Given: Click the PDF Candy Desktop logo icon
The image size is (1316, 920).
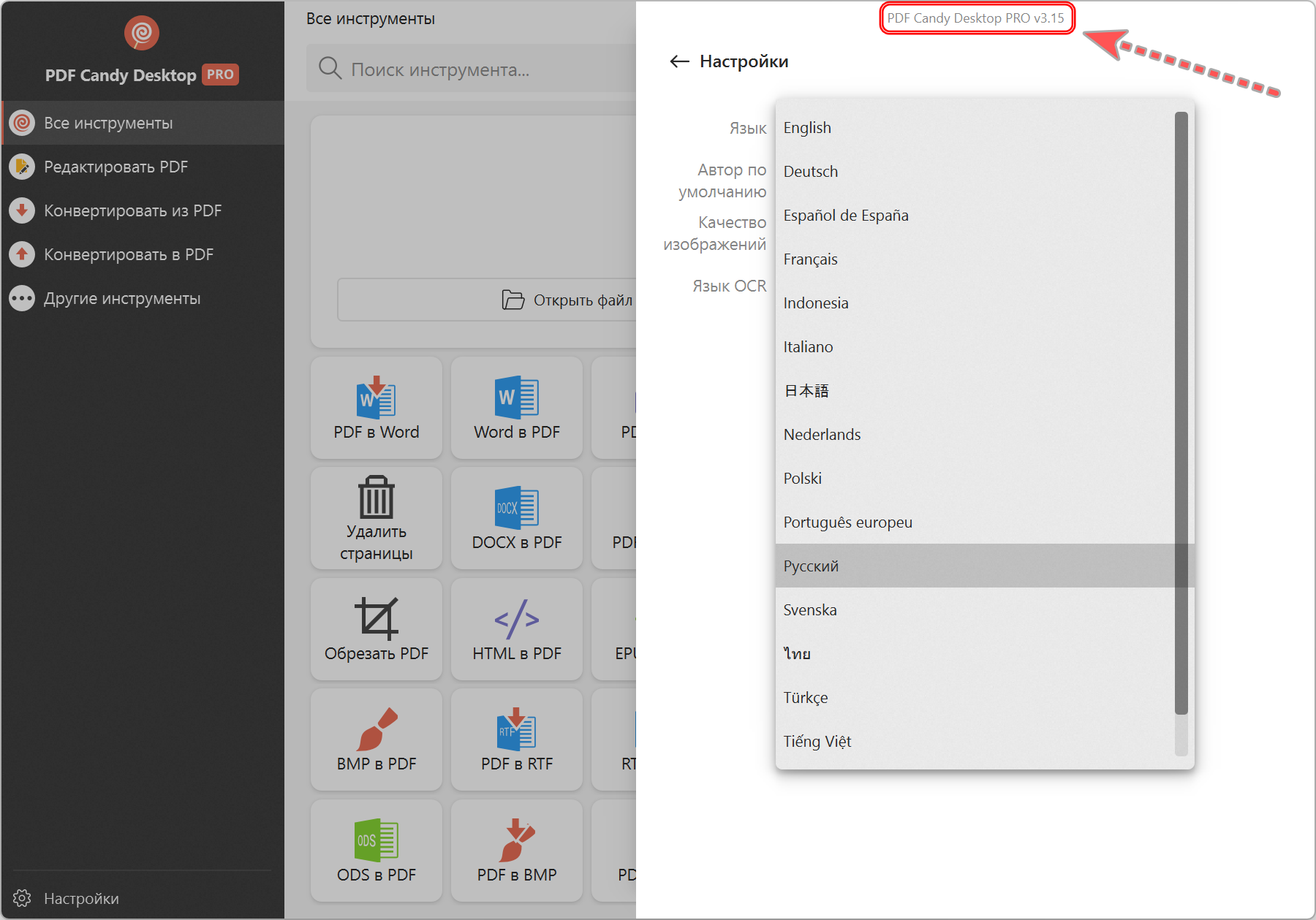Looking at the screenshot, I should coord(142,33).
